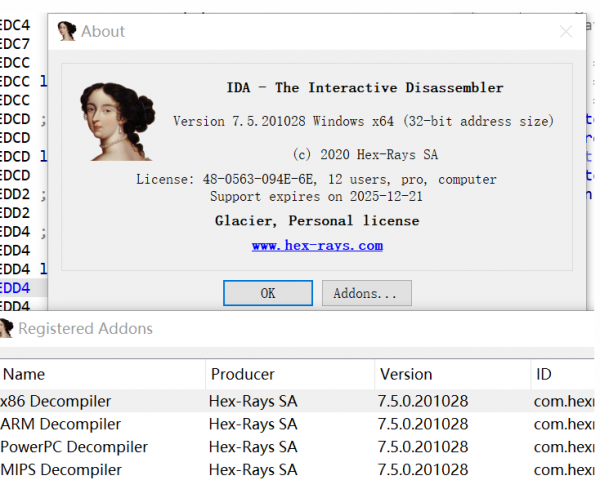Open the Addons... button
Image resolution: width=600 pixels, height=480 pixels.
[x=367, y=293]
